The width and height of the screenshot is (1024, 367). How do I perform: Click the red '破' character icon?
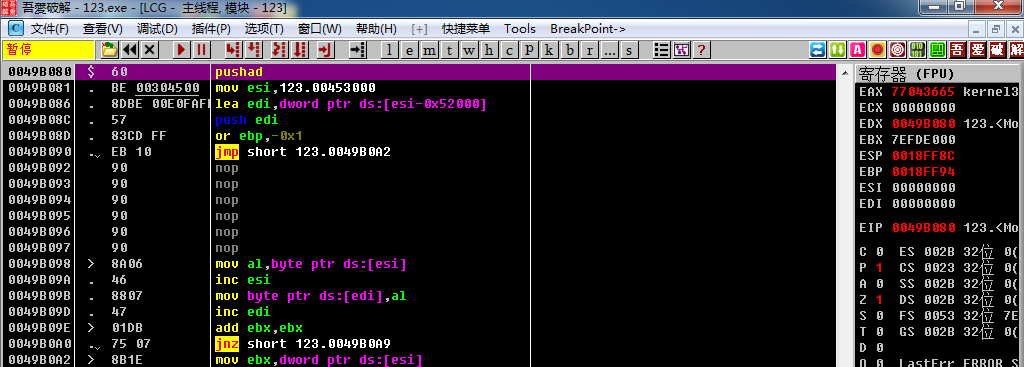[998, 50]
